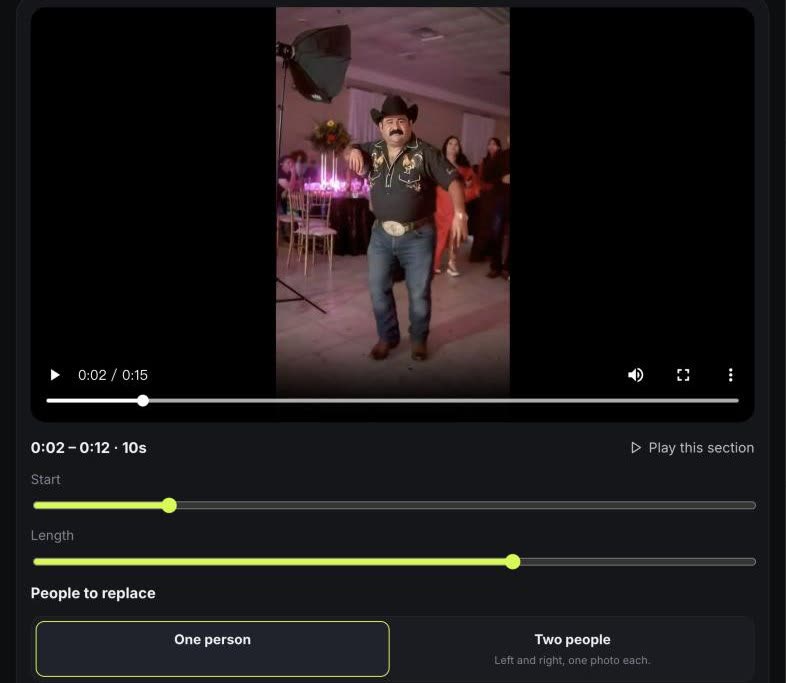
Task: Click the 0:02 / 0:15 time display
Action: point(113,375)
